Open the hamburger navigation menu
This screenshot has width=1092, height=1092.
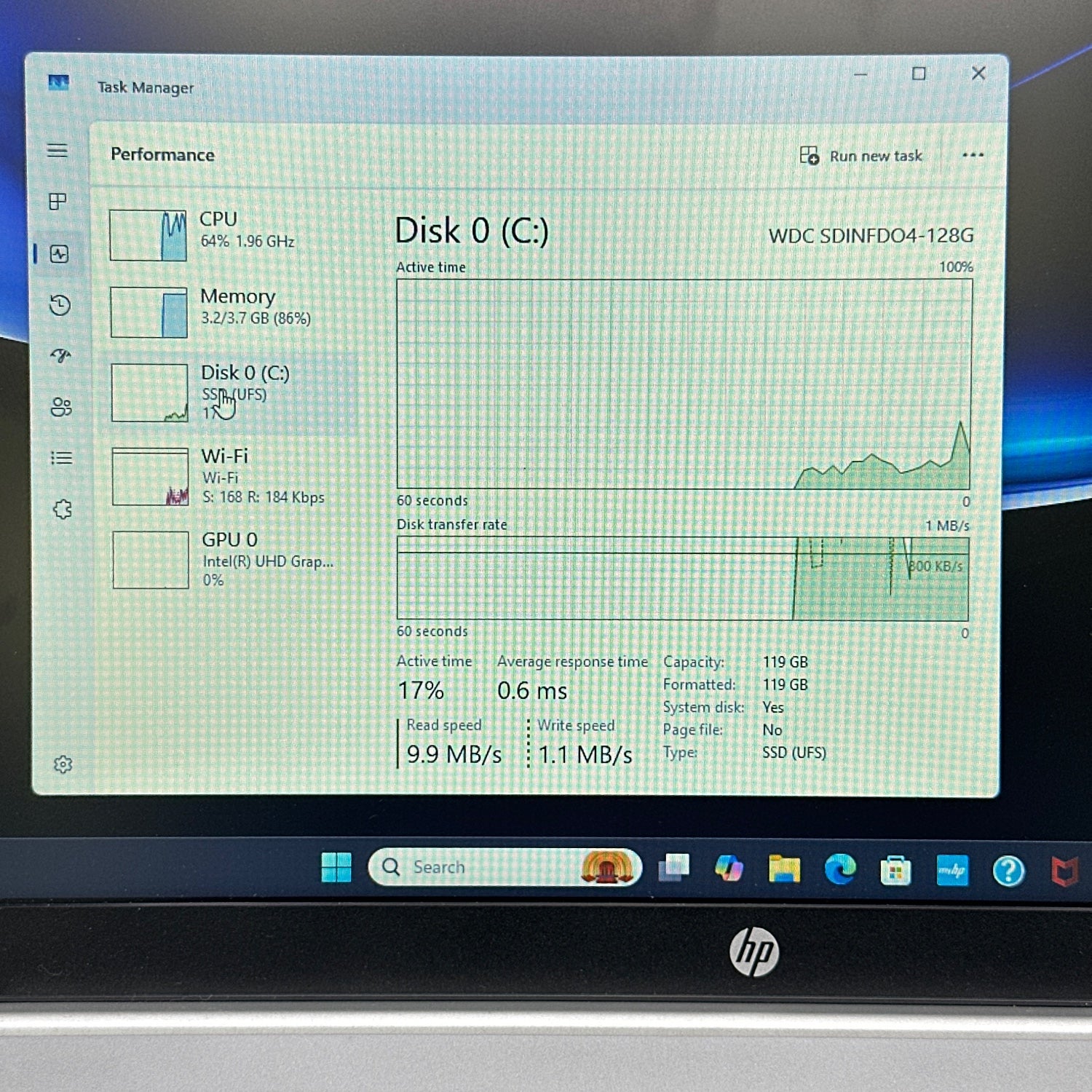pos(58,151)
